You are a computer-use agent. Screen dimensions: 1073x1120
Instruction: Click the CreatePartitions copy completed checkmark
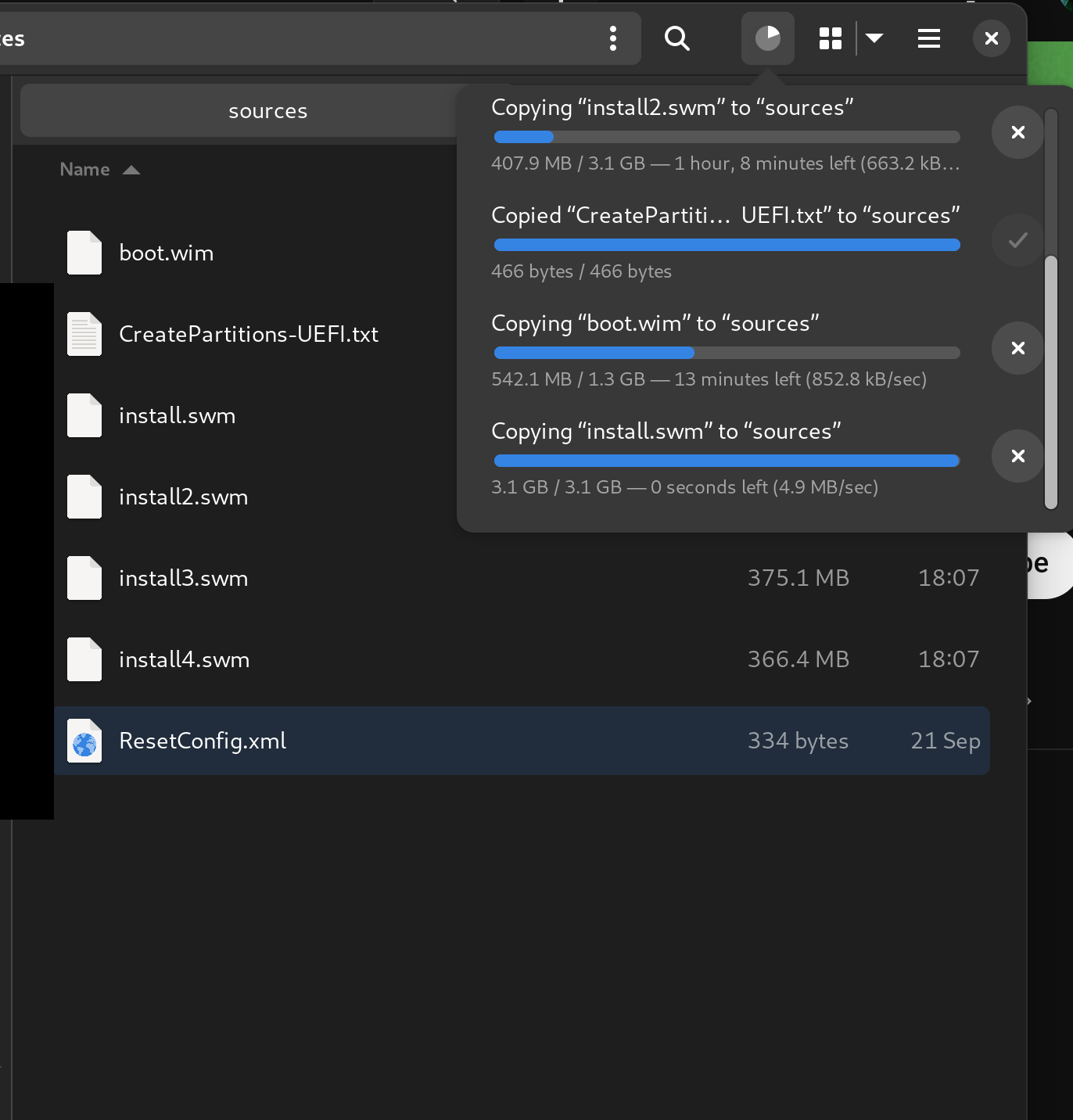coord(1018,240)
